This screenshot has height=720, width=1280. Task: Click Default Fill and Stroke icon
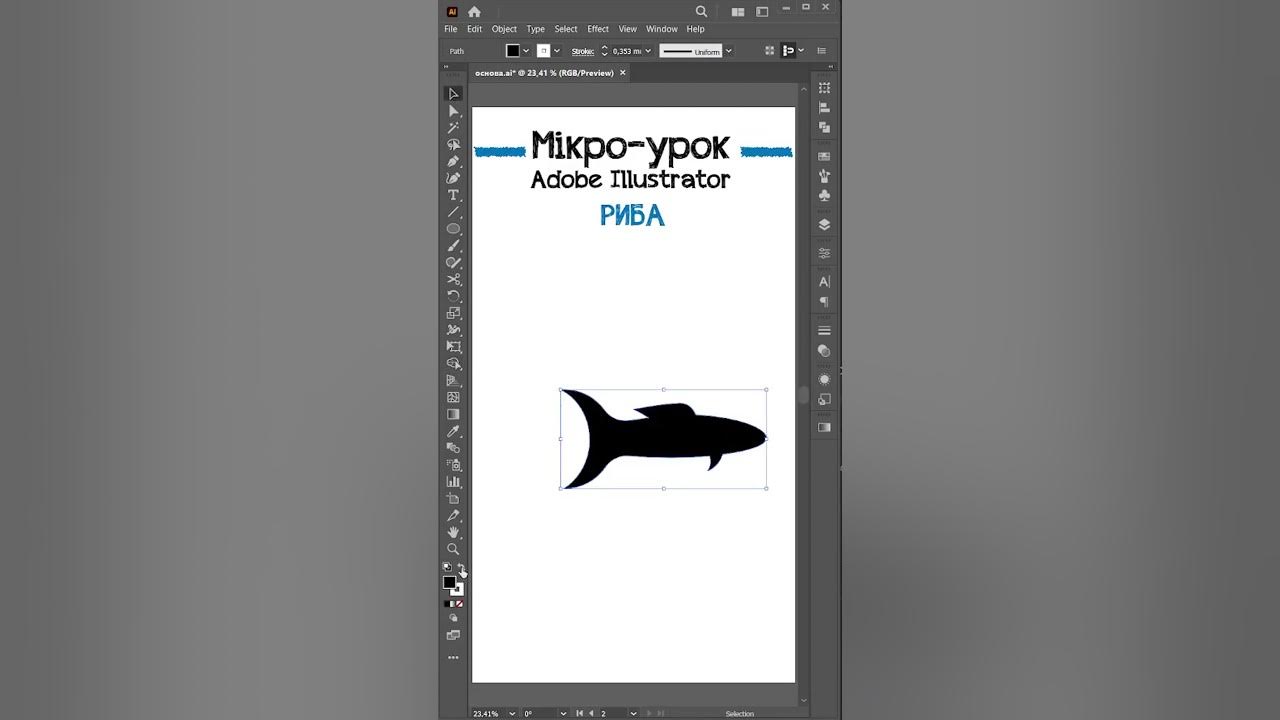(x=447, y=567)
